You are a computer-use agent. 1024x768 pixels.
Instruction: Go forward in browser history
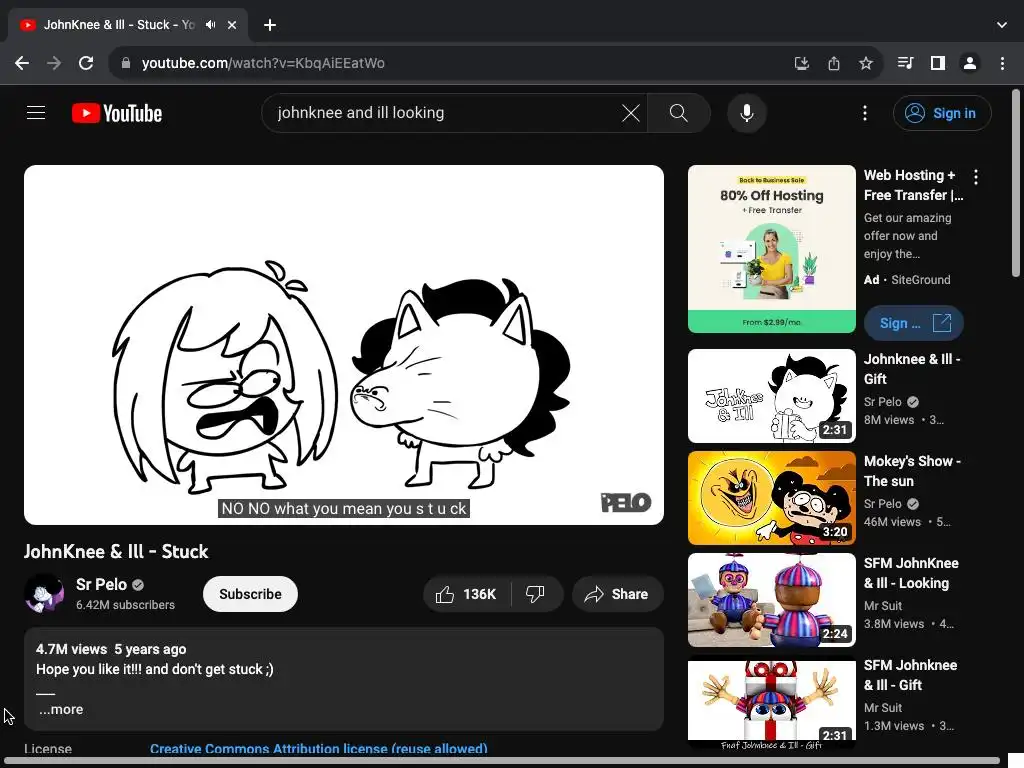tap(54, 63)
